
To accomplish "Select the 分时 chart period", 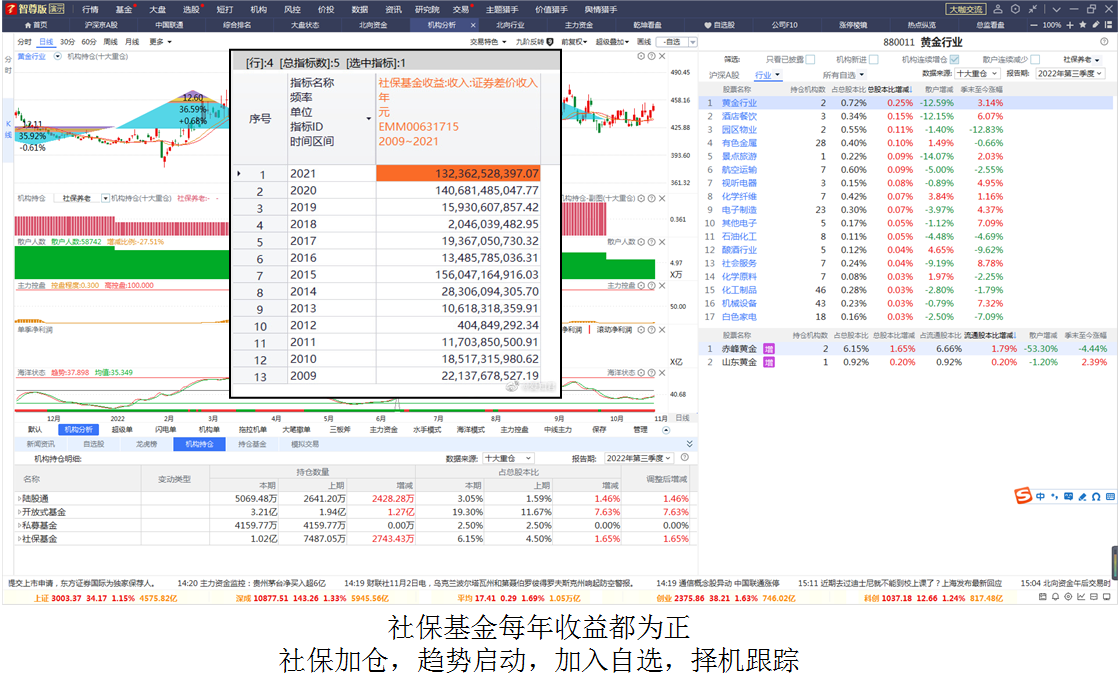I will click(25, 42).
